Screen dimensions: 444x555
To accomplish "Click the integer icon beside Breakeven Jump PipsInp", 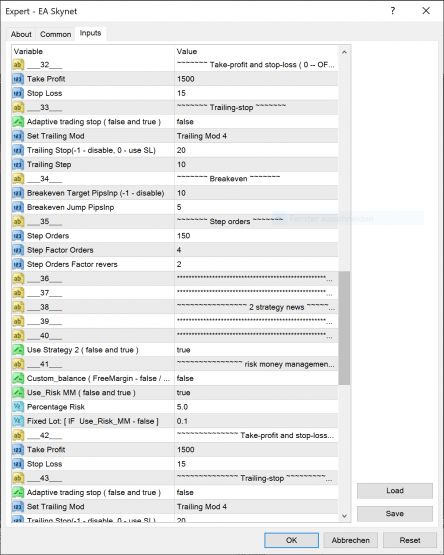I will click(18, 207).
